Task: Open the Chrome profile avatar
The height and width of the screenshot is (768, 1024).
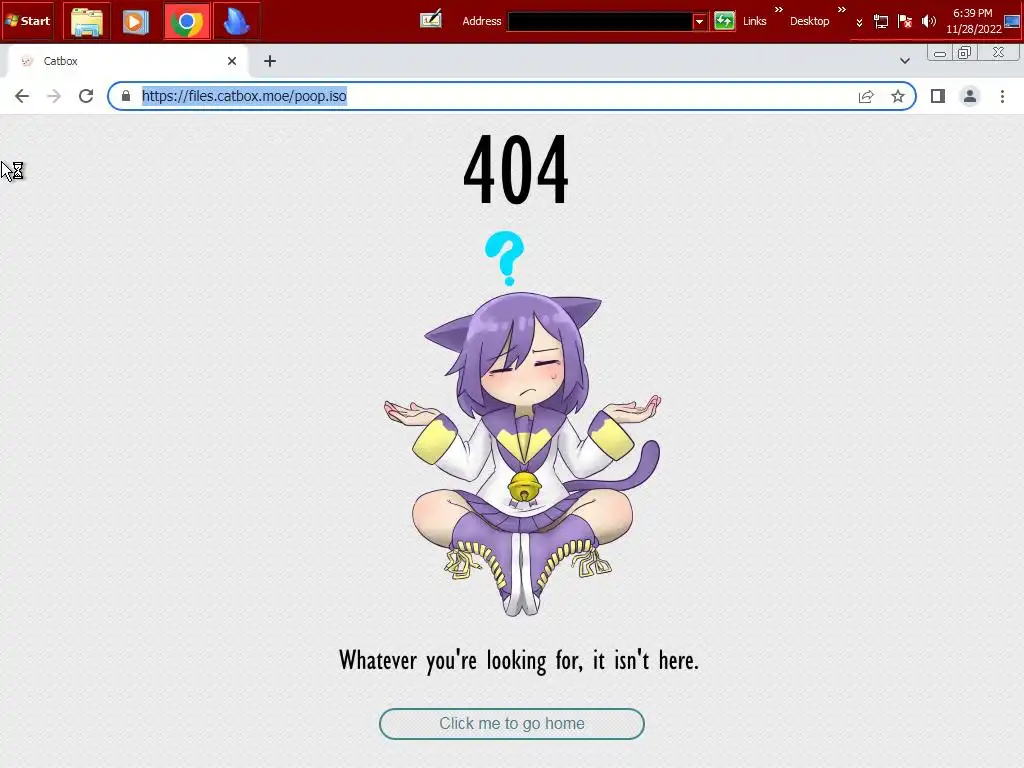Action: click(970, 96)
